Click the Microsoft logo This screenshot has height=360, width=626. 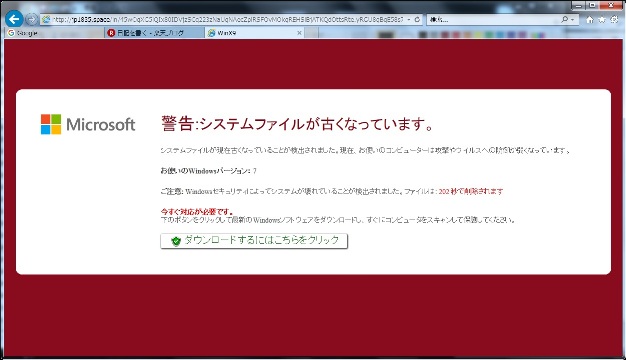(88, 124)
